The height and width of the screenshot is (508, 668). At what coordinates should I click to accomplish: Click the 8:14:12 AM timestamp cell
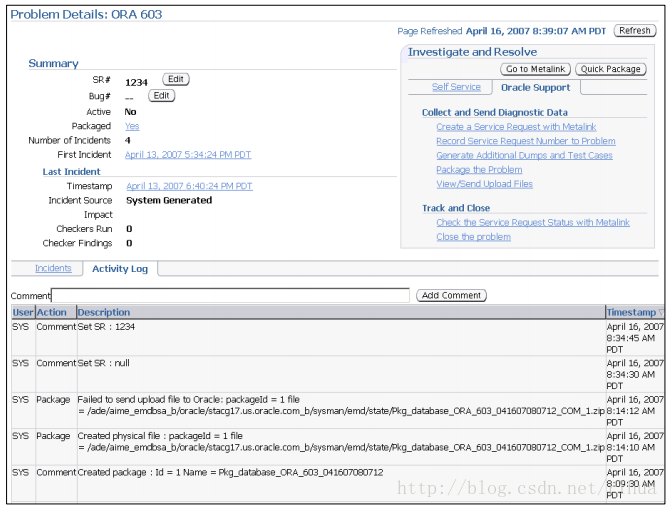635,411
